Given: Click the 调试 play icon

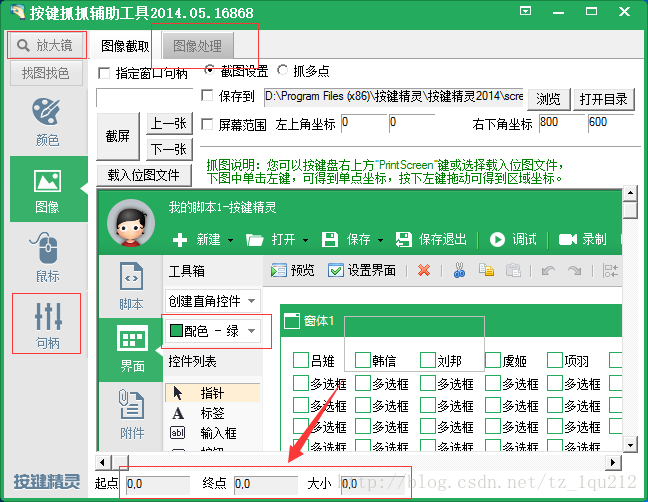Looking at the screenshot, I should 497,239.
